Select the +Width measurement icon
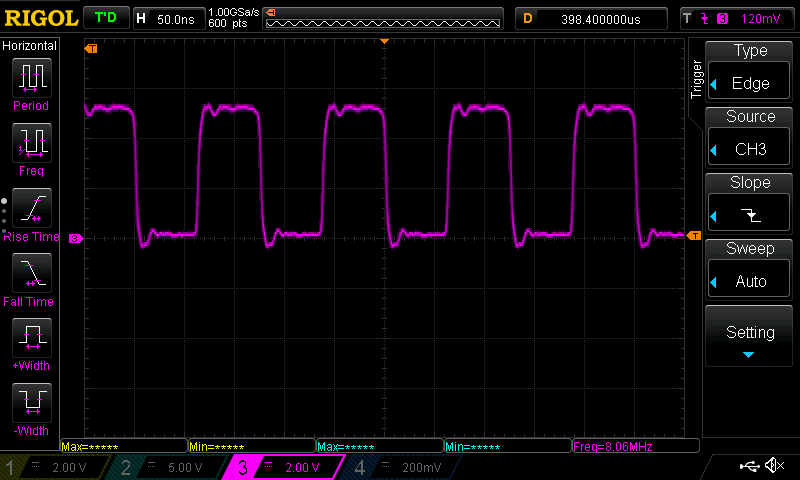 pos(32,337)
